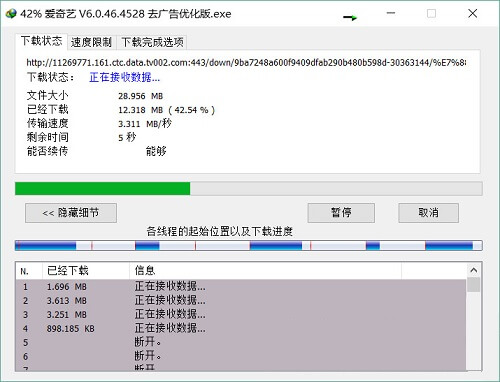Pause the download with 暂停 button

point(341,213)
